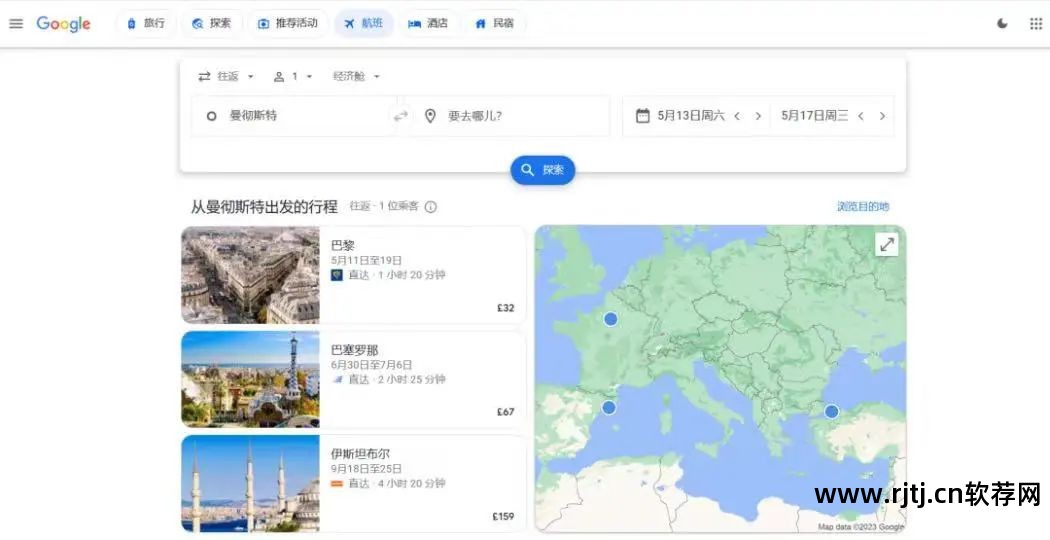This screenshot has width=1050, height=540.
Task: Open the 往返 trip type dropdown
Action: tap(227, 76)
